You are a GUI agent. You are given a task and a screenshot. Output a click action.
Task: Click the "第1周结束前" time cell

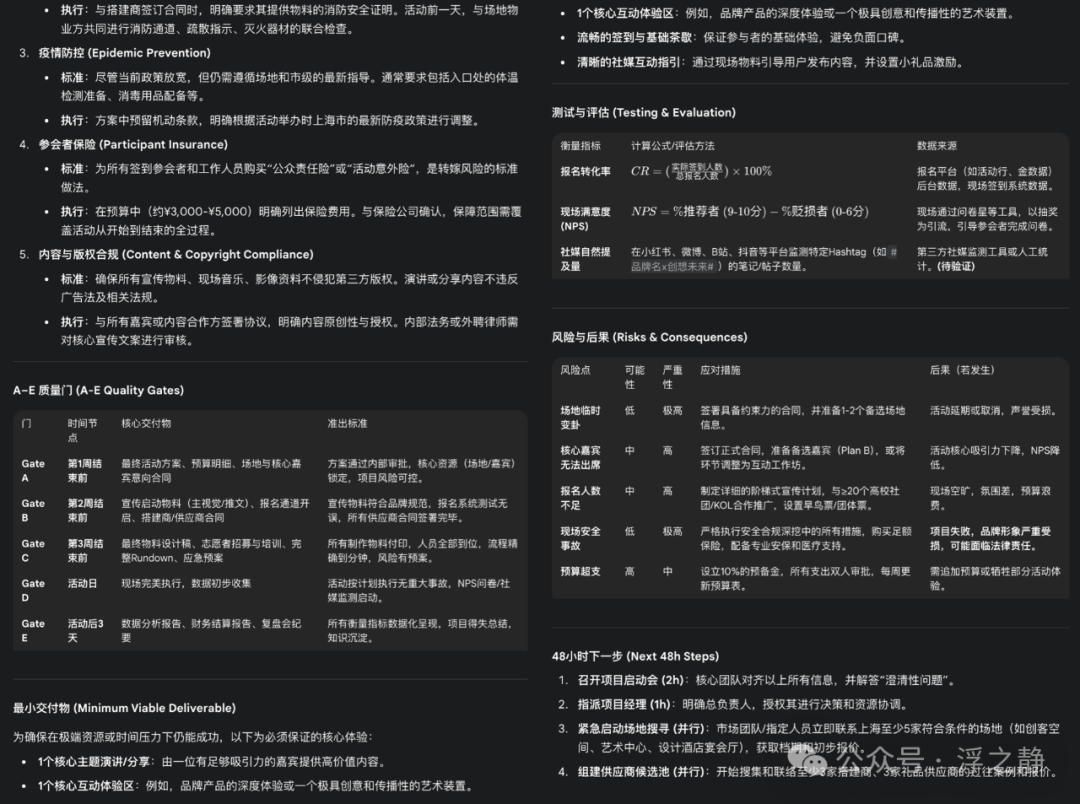click(85, 471)
